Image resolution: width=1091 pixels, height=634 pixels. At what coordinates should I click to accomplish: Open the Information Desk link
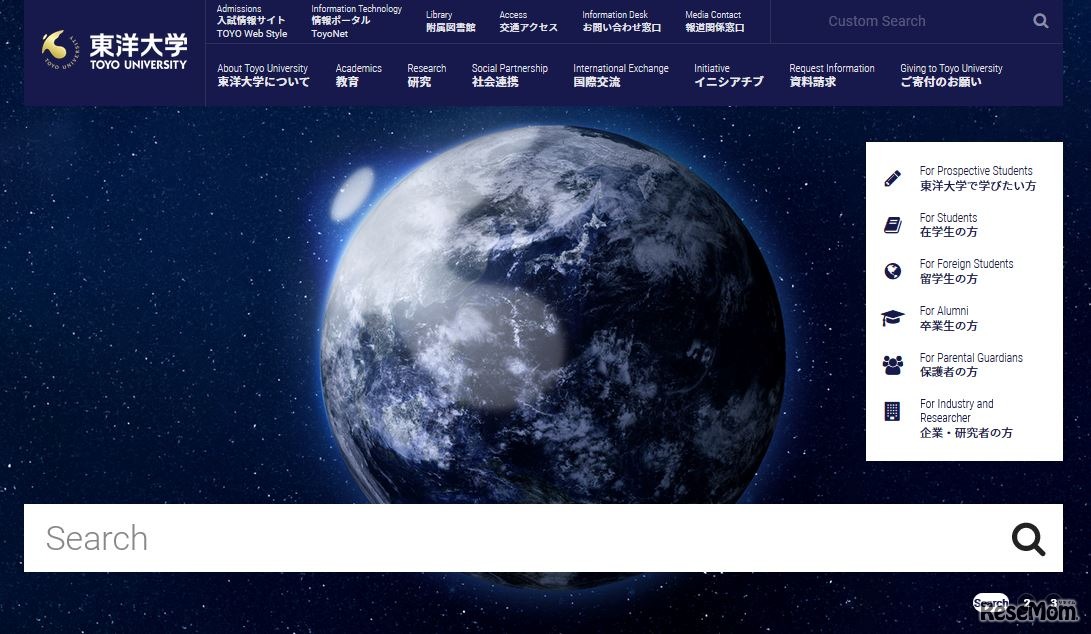tap(621, 21)
